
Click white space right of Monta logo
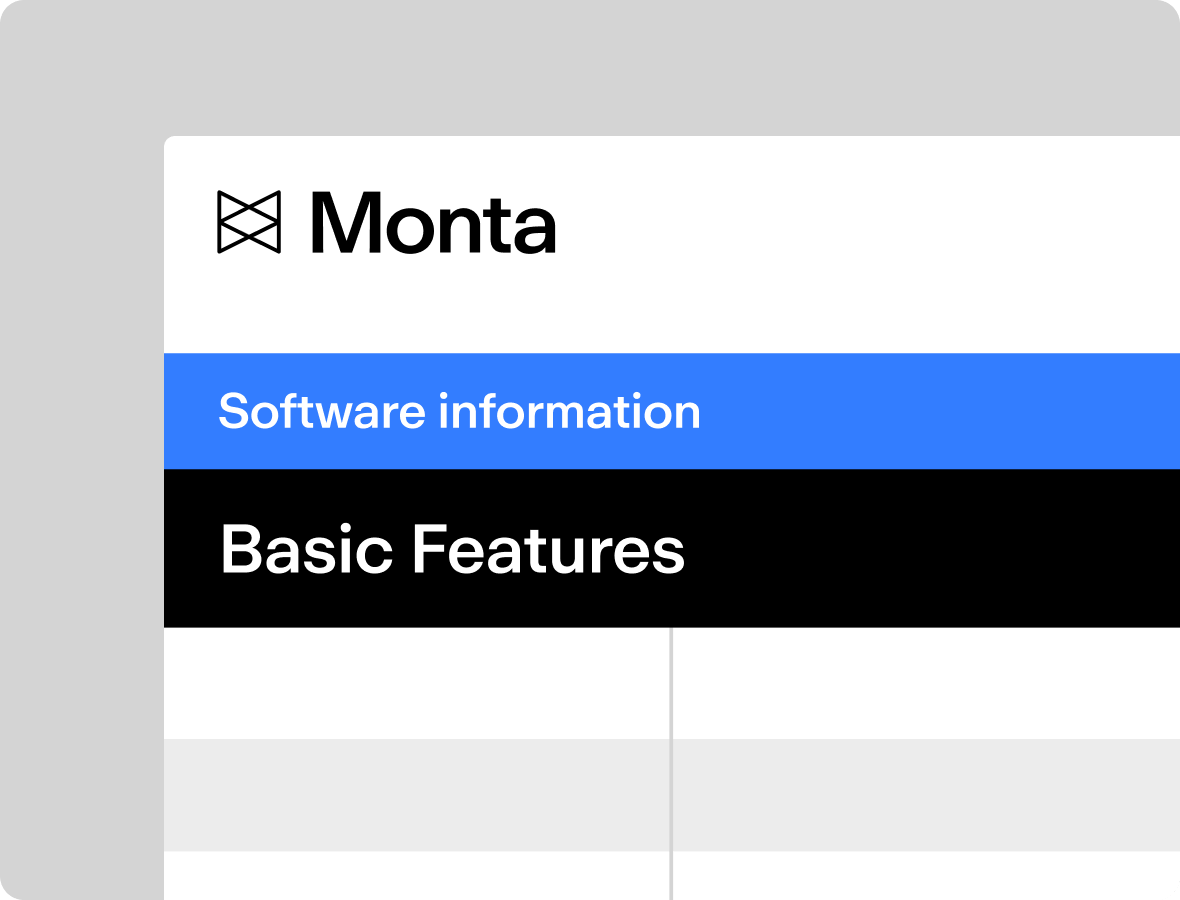(x=860, y=222)
